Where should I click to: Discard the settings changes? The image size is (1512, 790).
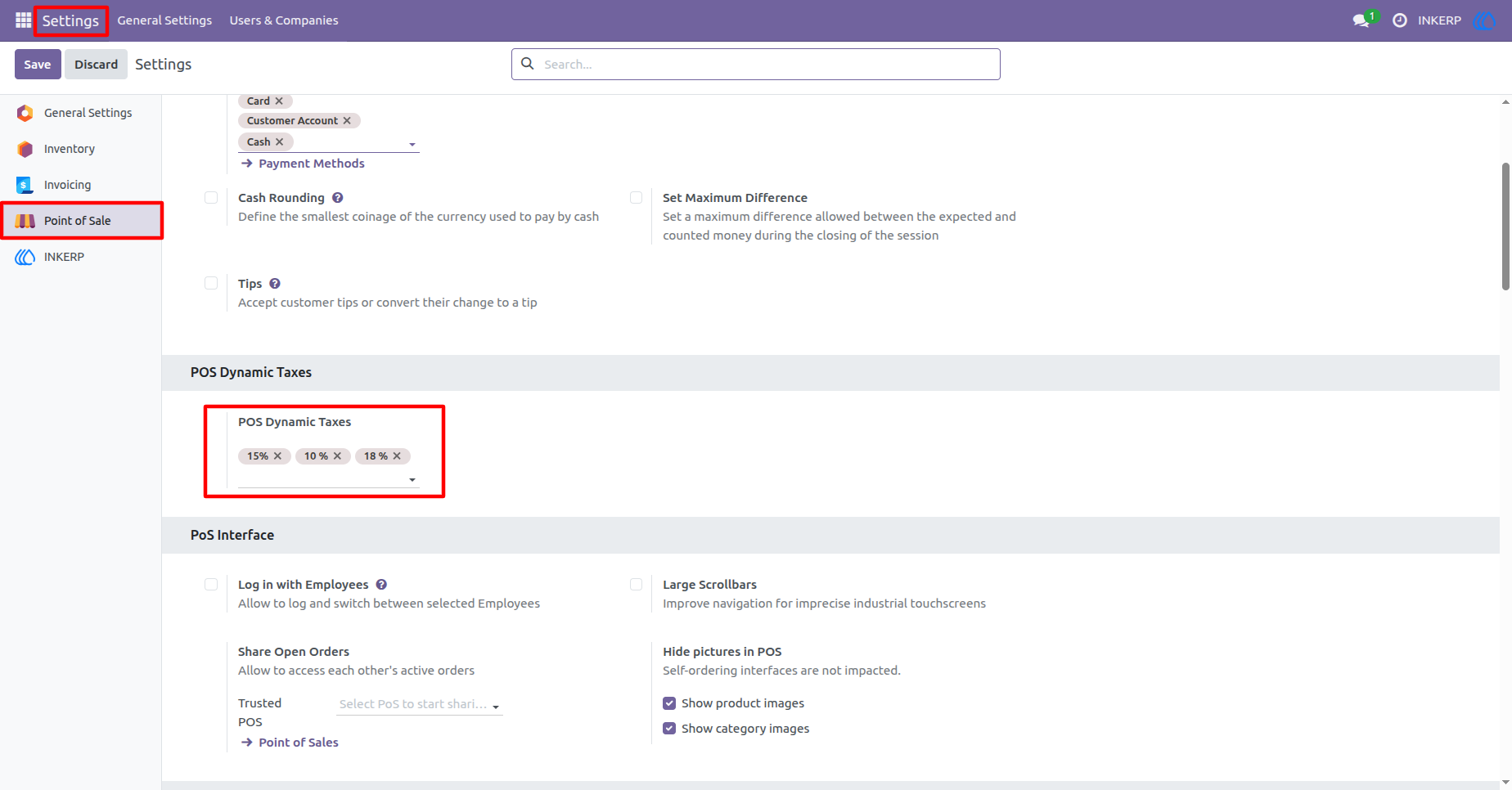96,64
